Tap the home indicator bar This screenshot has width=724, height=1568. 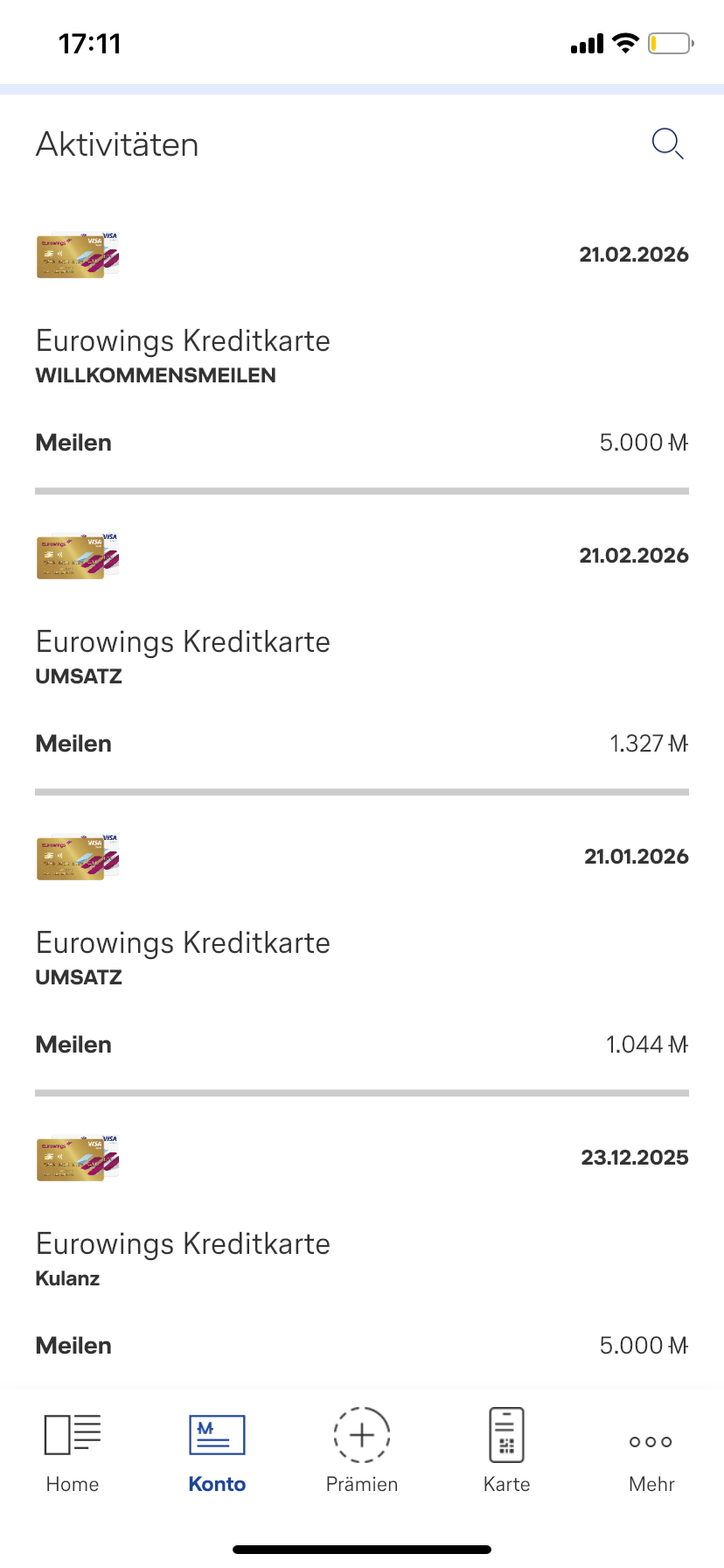pyautogui.click(x=362, y=1550)
